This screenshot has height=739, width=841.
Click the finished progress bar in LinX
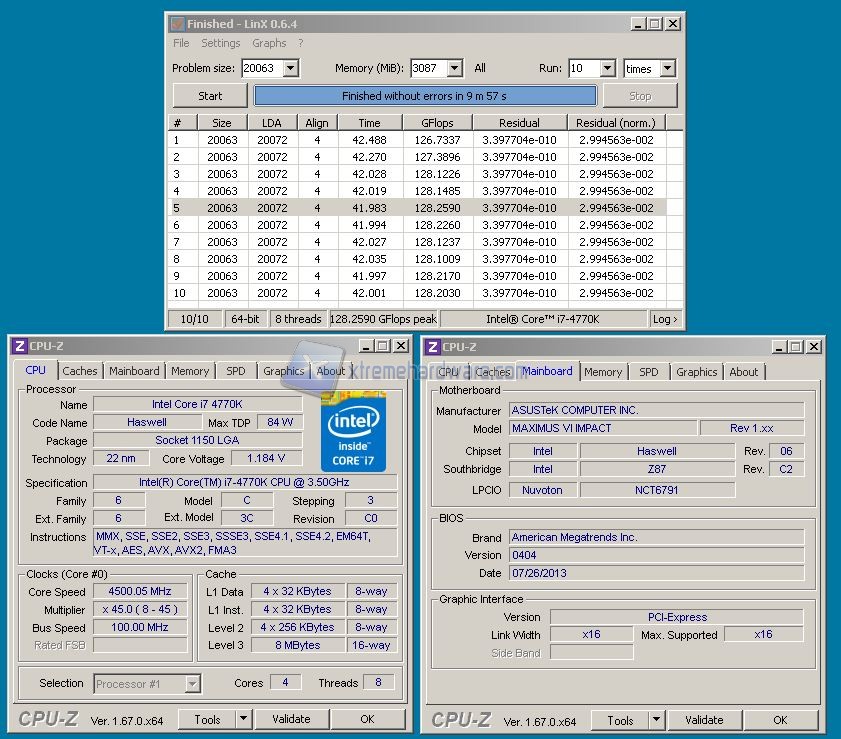(425, 96)
